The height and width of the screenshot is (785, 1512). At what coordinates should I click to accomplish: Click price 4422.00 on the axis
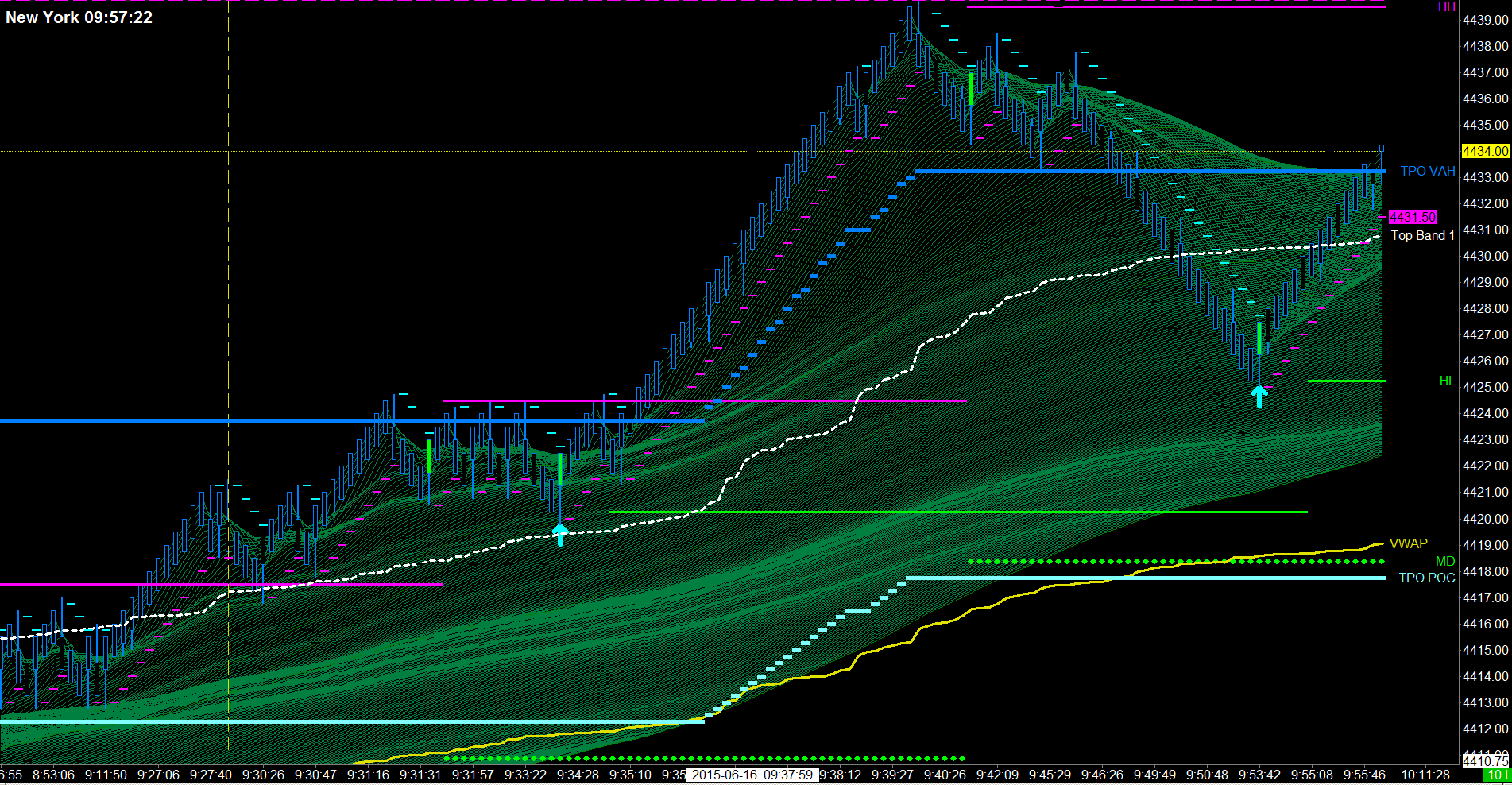coord(1485,466)
